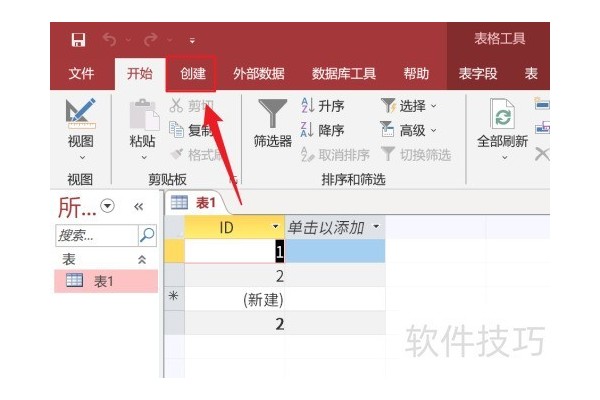Collapse the 表 group in navigation pane

point(142,260)
